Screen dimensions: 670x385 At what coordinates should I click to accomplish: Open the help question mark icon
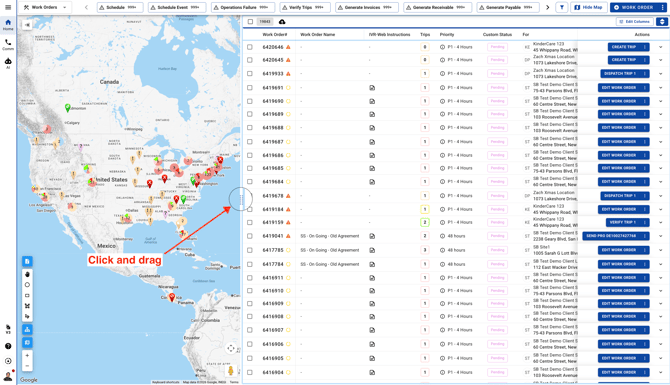[8, 346]
